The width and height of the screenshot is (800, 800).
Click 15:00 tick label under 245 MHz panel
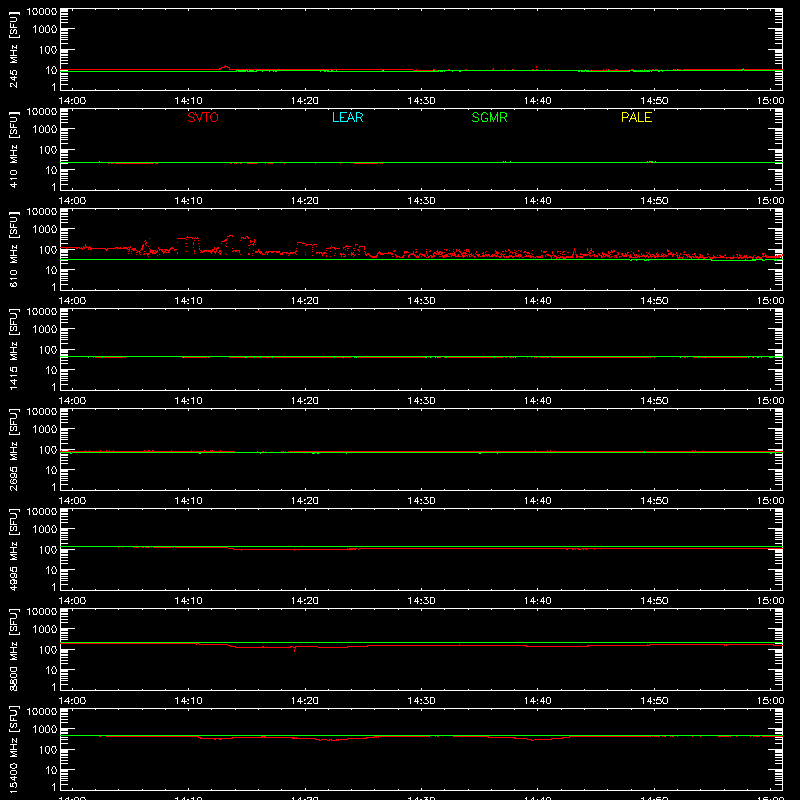pyautogui.click(x=770, y=101)
